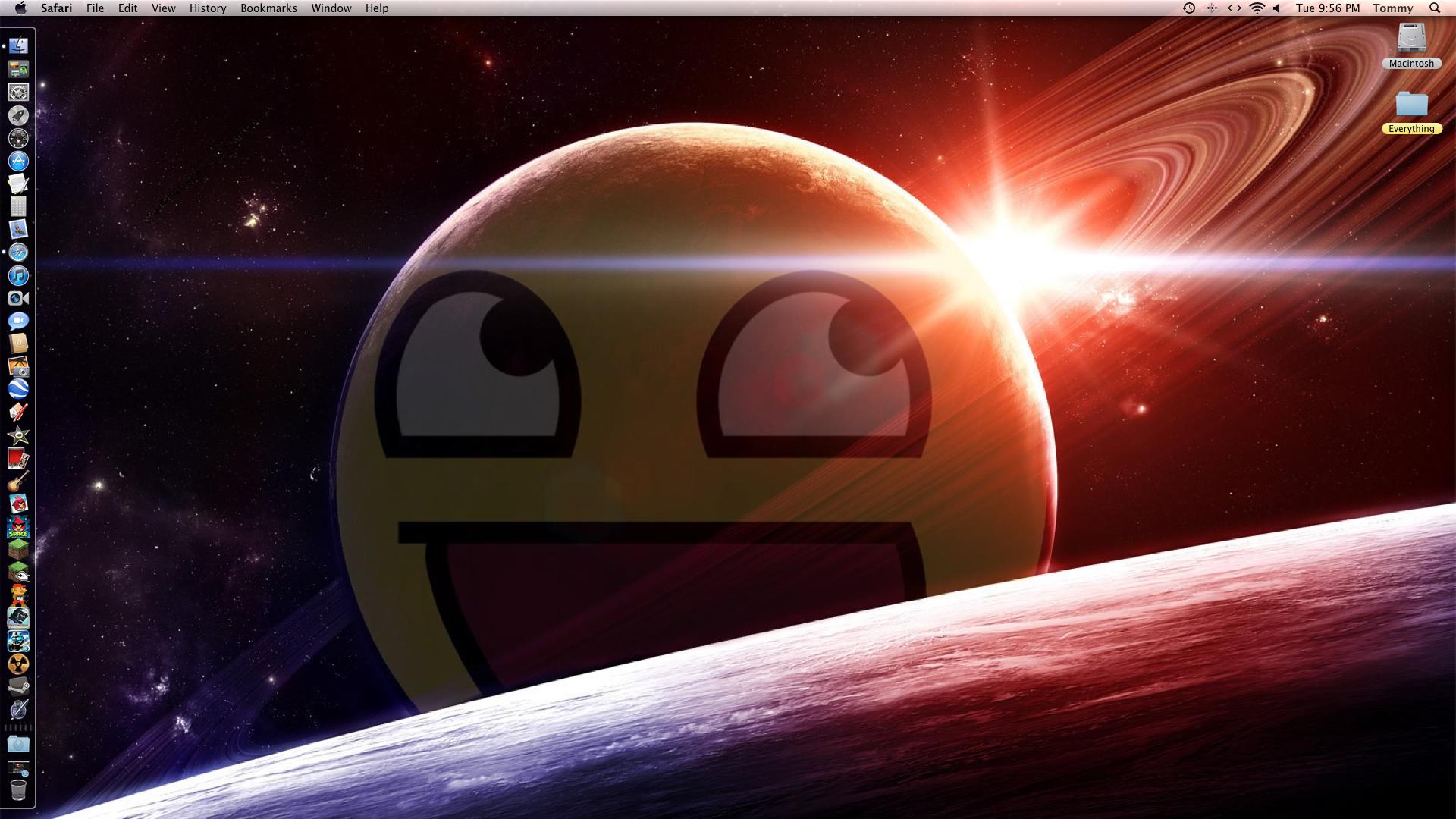Open the pencil sketch app icon
Image resolution: width=1456 pixels, height=819 pixels.
(18, 413)
